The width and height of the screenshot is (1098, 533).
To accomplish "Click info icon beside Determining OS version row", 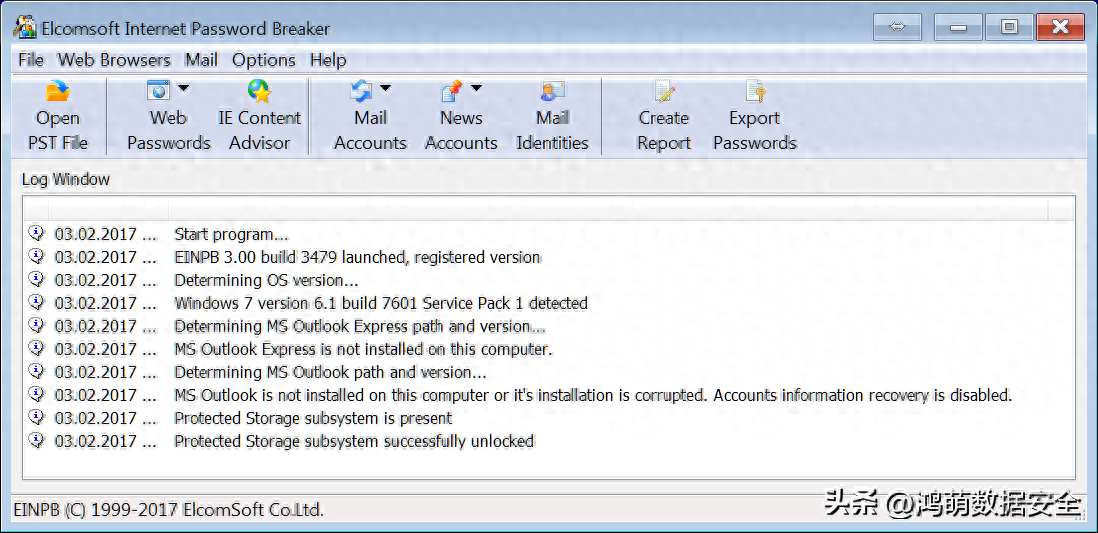I will tap(36, 279).
